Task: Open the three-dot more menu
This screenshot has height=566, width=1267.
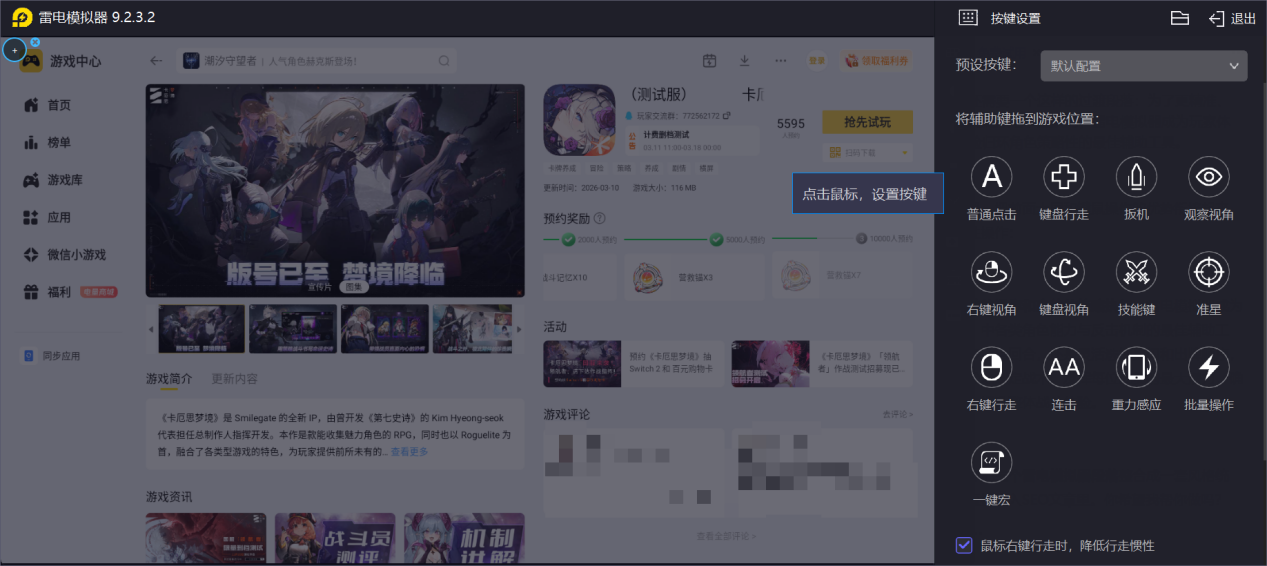Action: [x=781, y=61]
